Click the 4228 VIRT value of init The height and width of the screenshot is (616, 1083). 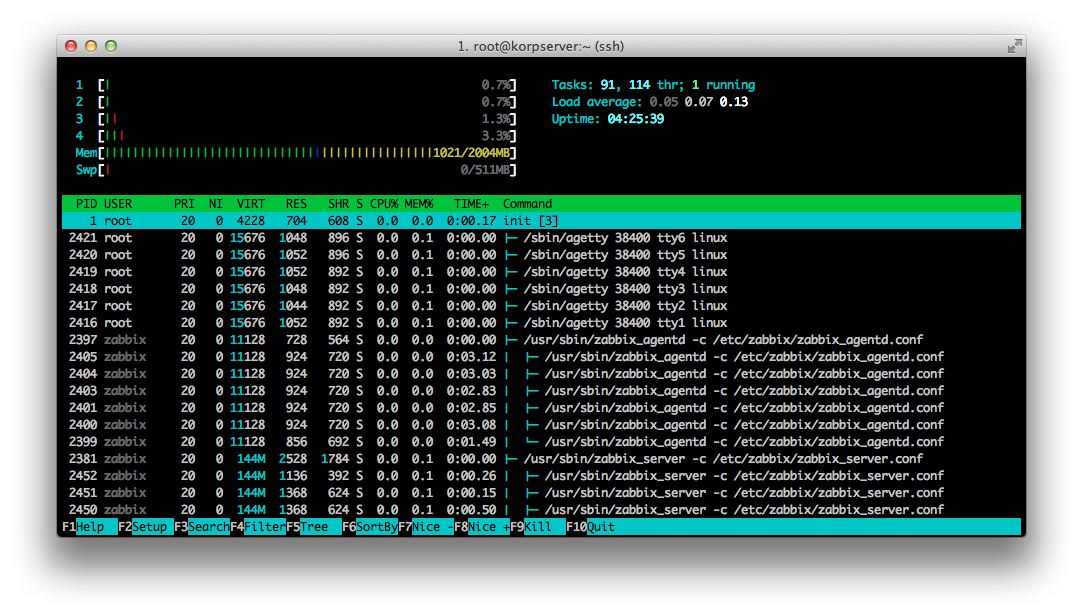251,221
